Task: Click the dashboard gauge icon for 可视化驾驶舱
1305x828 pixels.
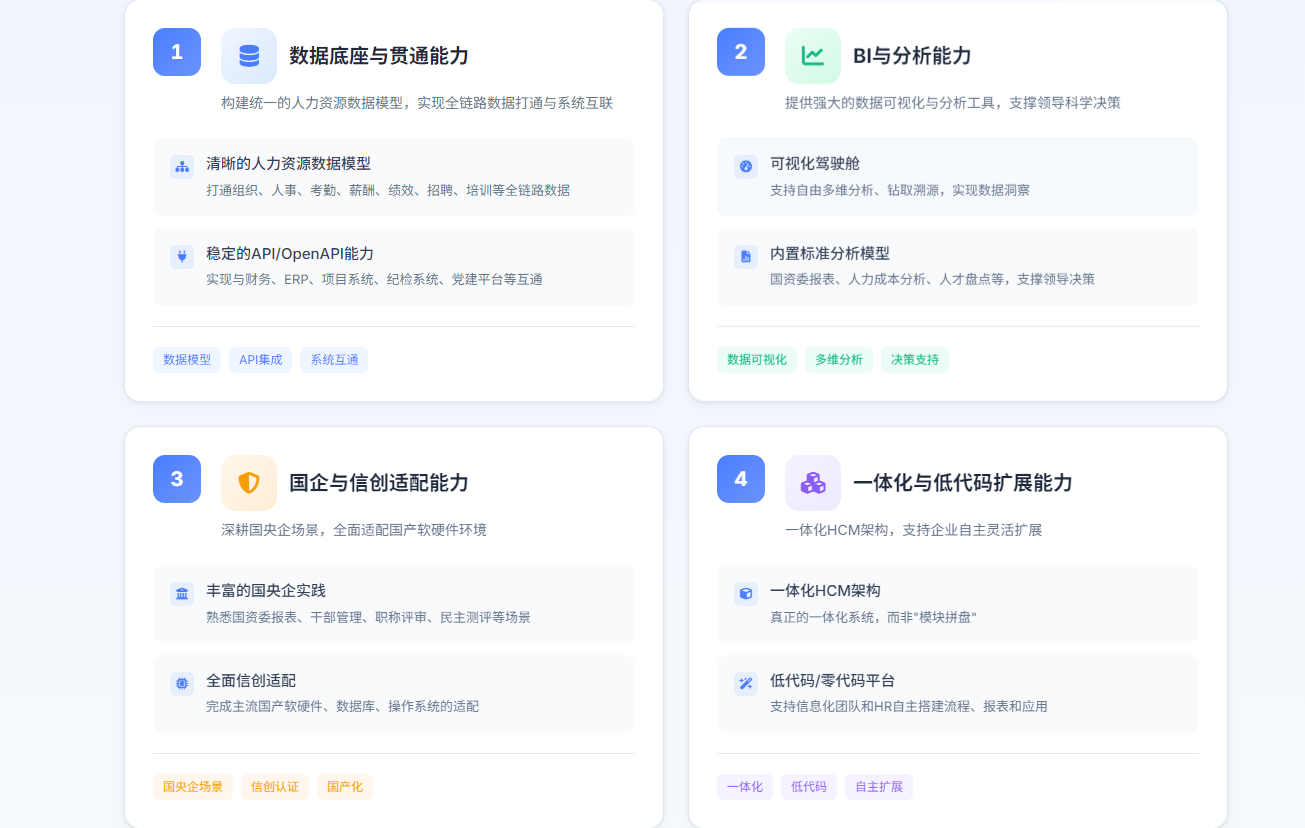Action: point(746,167)
